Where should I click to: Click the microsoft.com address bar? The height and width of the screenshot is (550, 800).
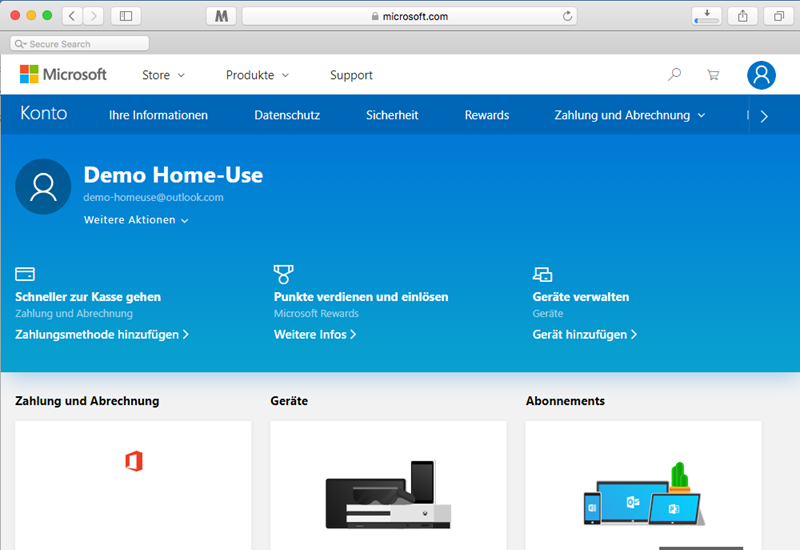[x=410, y=16]
